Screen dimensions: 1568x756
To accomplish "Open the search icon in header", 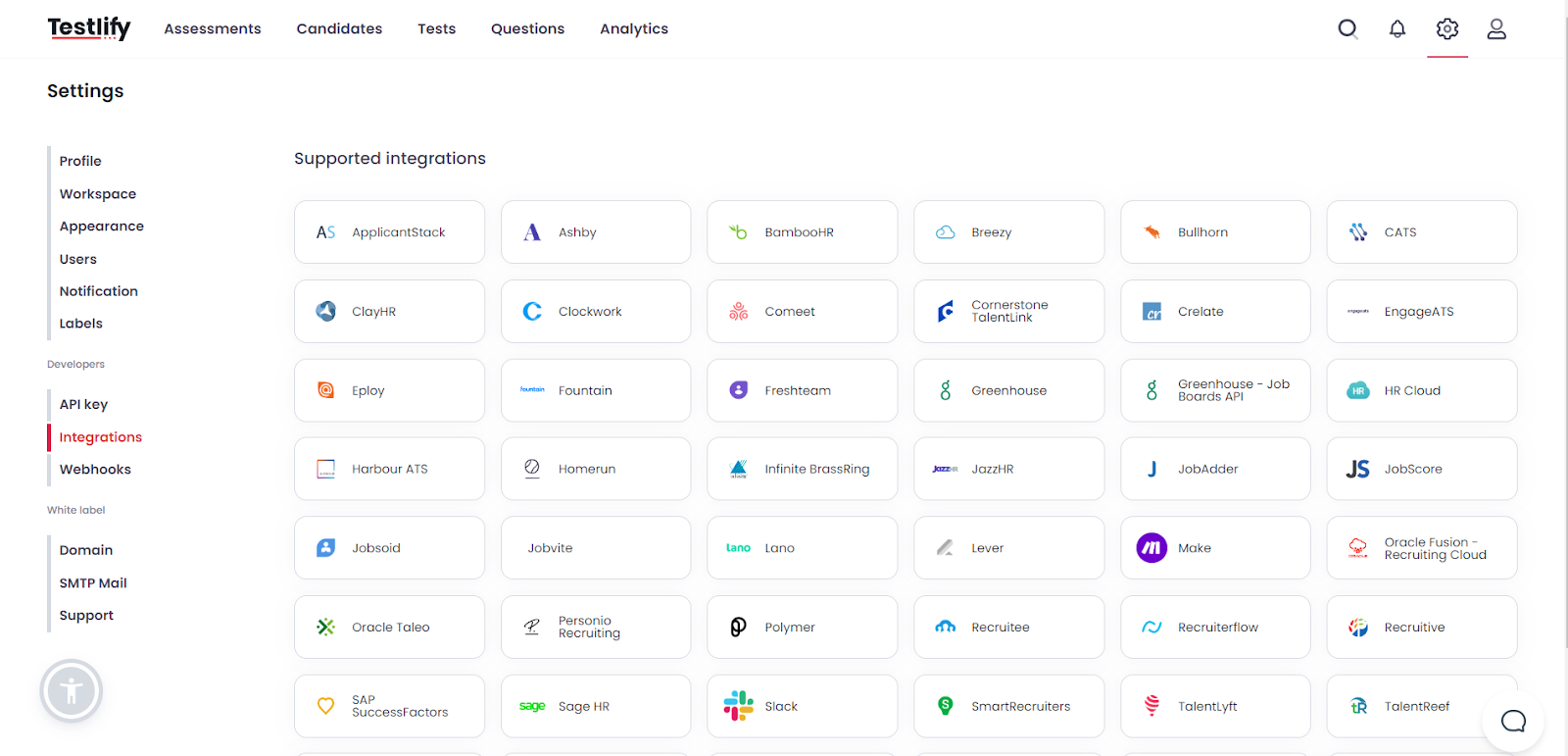I will click(x=1347, y=28).
